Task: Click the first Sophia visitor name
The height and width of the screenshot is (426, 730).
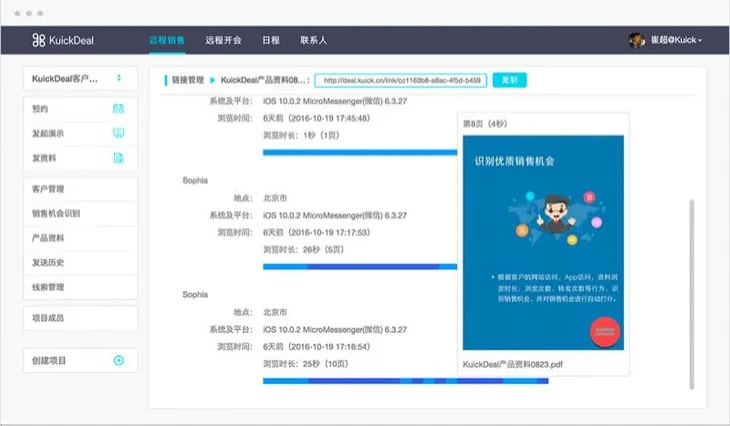Action: (195, 181)
